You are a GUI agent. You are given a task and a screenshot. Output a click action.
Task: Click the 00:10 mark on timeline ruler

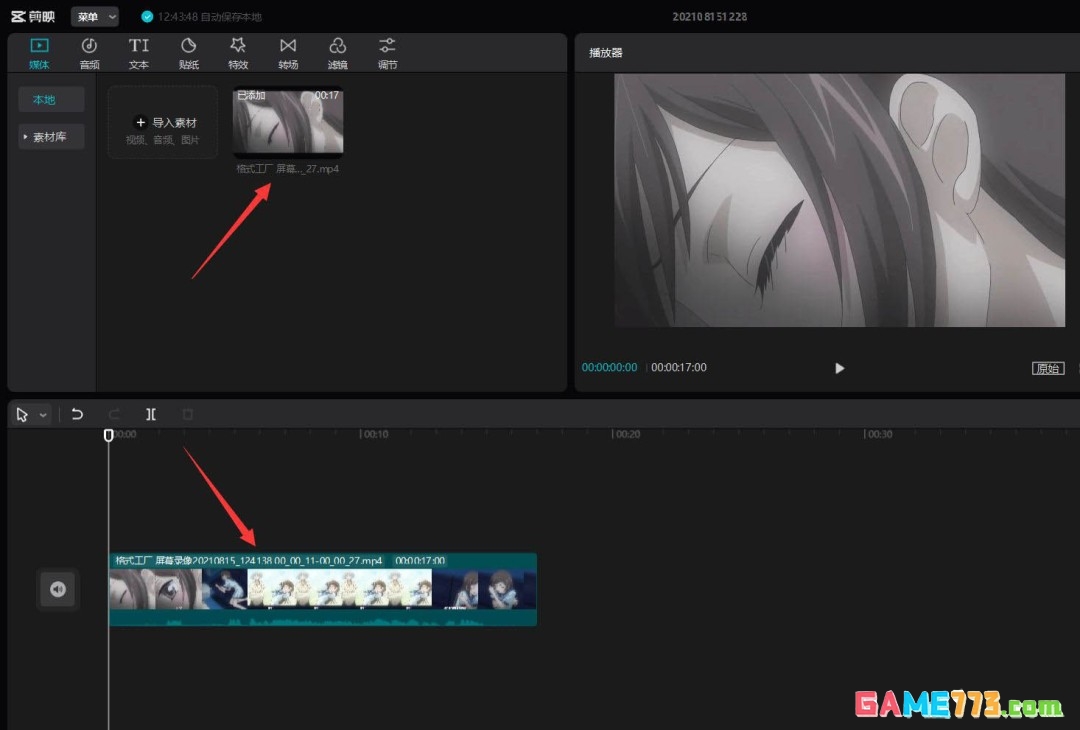point(375,434)
